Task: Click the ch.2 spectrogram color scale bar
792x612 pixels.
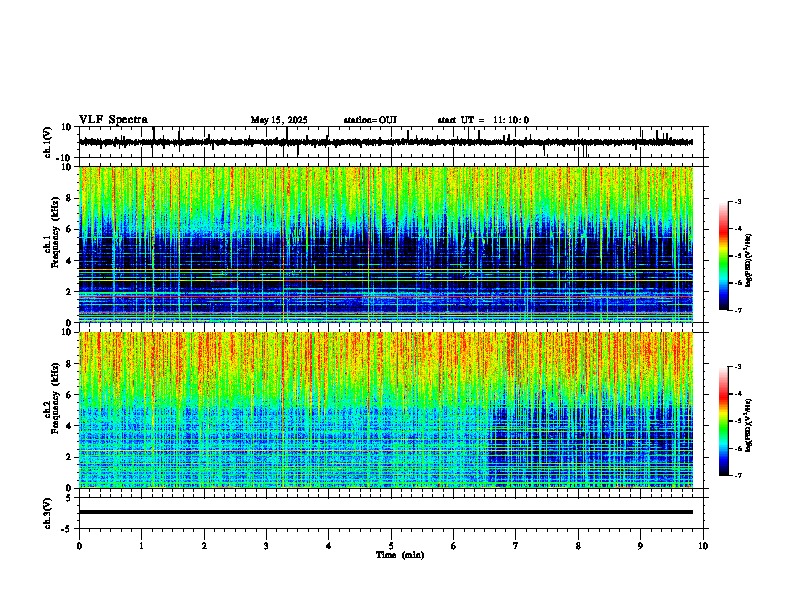Action: click(x=724, y=421)
